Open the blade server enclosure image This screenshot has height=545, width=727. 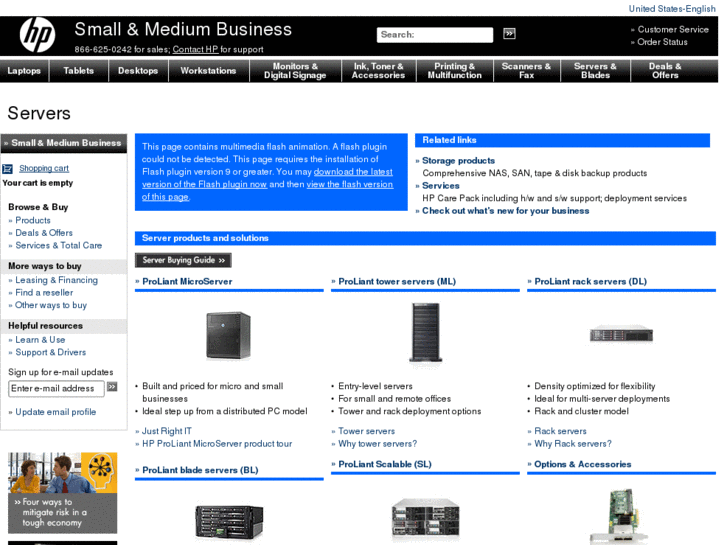(x=229, y=523)
